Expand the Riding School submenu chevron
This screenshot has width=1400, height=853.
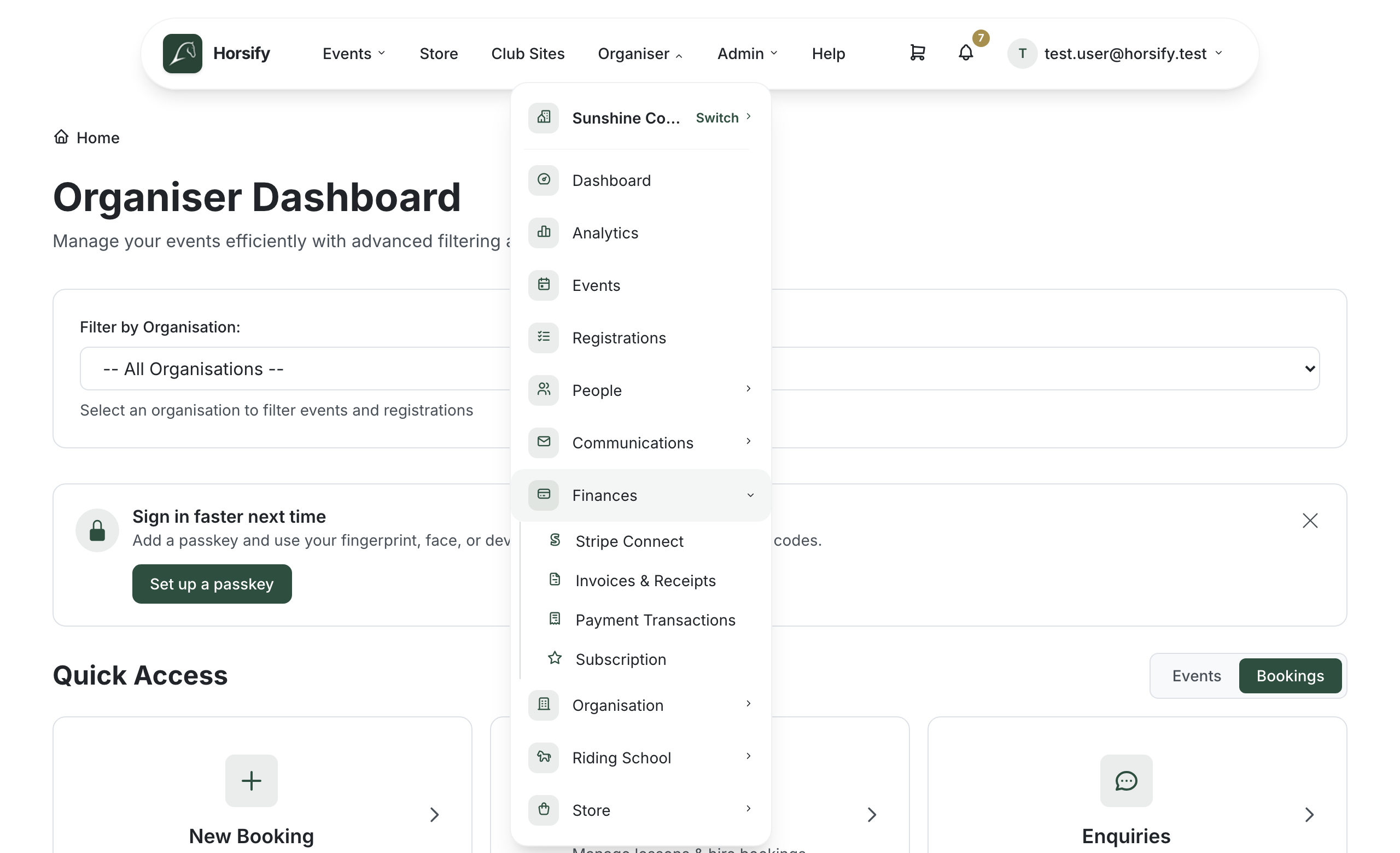point(749,756)
